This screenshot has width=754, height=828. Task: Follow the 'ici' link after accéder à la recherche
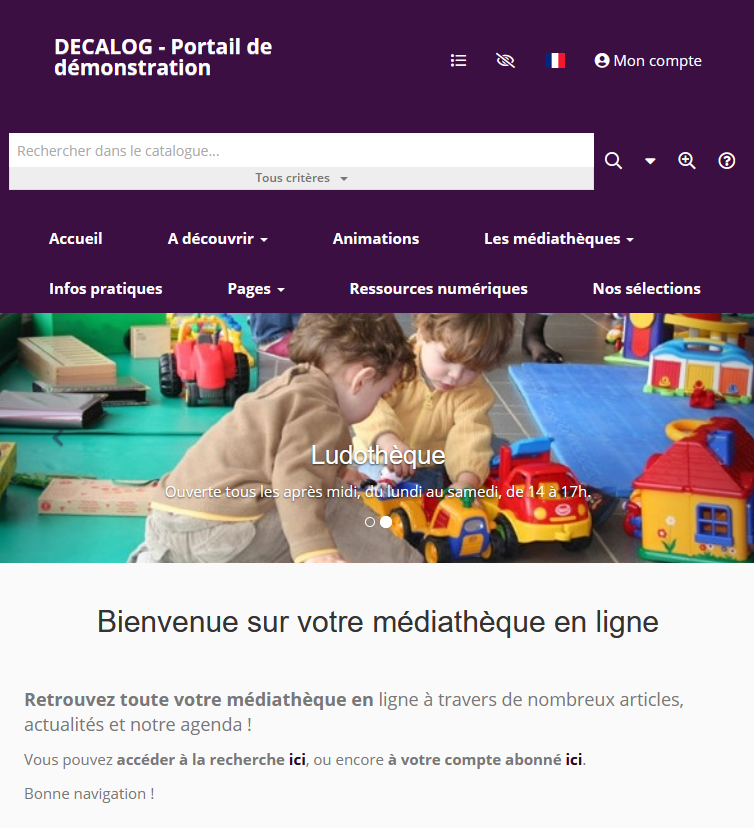pyautogui.click(x=297, y=759)
